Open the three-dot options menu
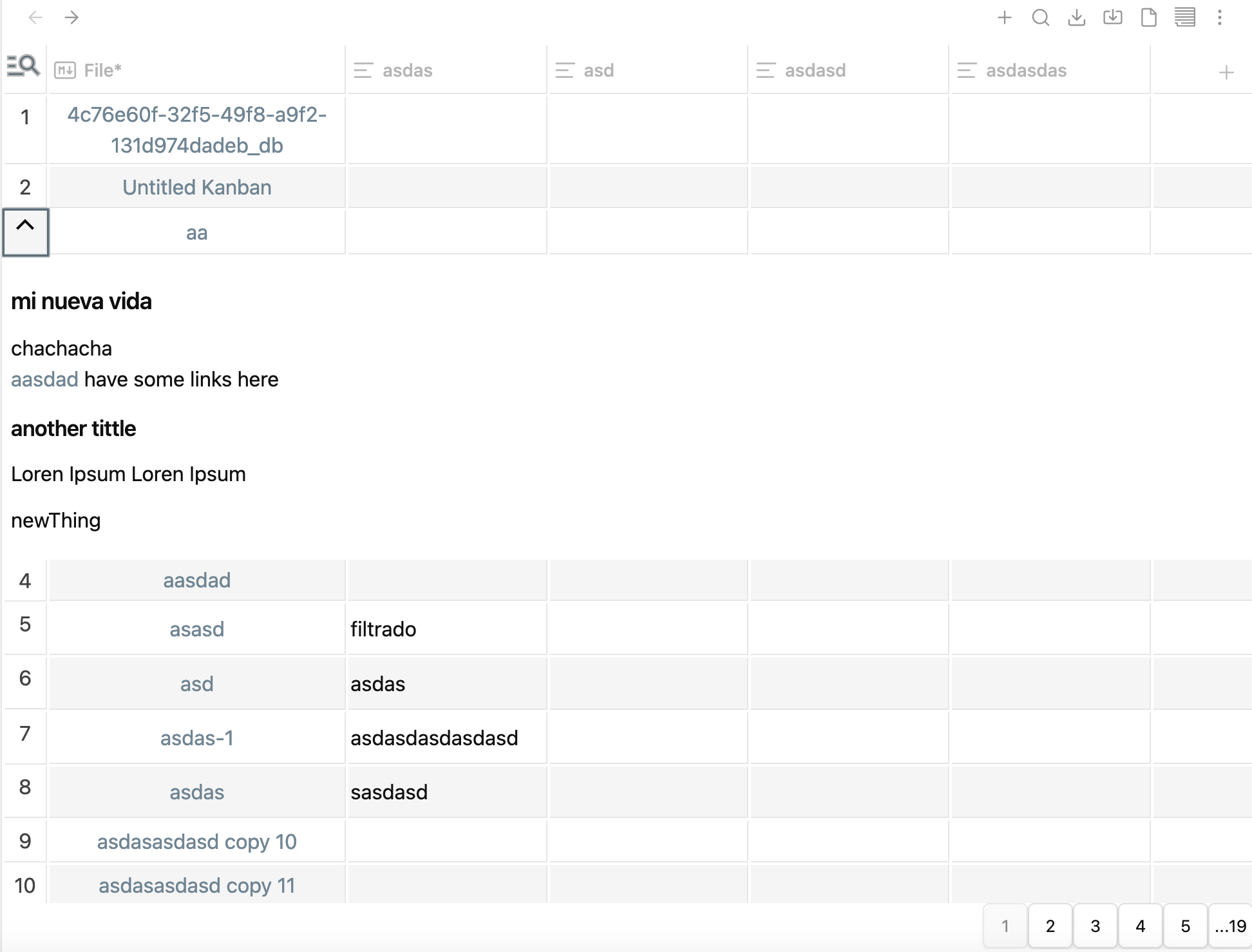The width and height of the screenshot is (1252, 952). click(x=1220, y=17)
